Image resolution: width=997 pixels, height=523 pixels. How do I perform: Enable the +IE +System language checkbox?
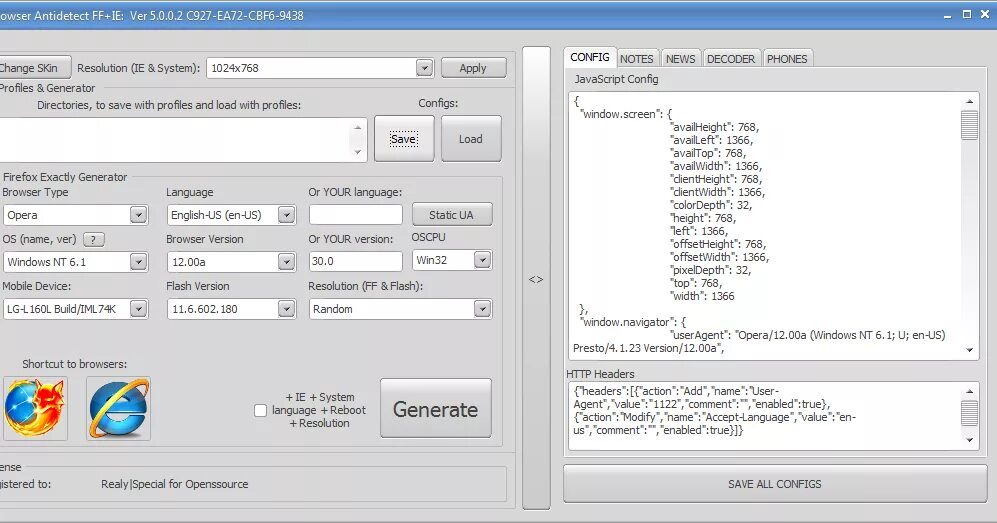261,411
